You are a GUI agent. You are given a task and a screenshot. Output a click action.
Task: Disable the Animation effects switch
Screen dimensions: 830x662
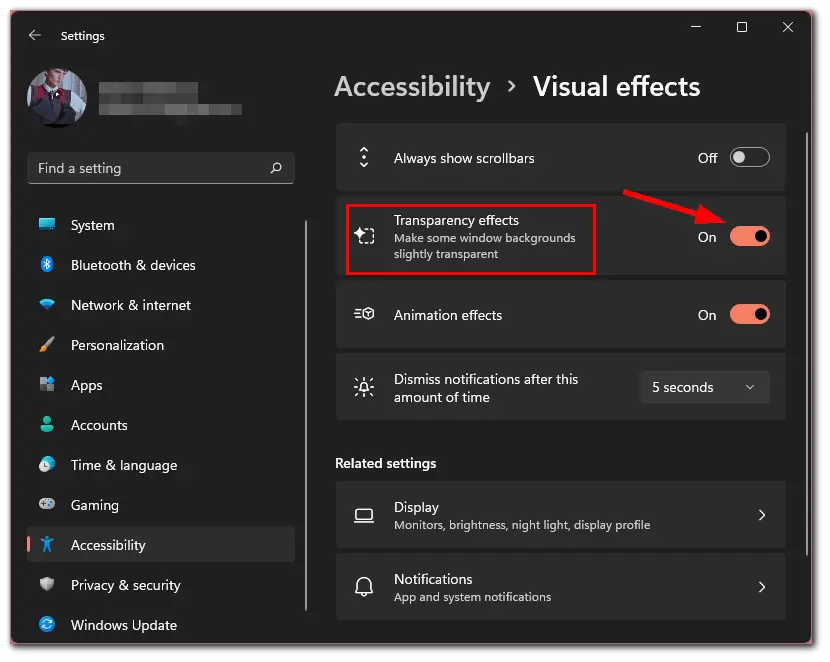coord(750,314)
